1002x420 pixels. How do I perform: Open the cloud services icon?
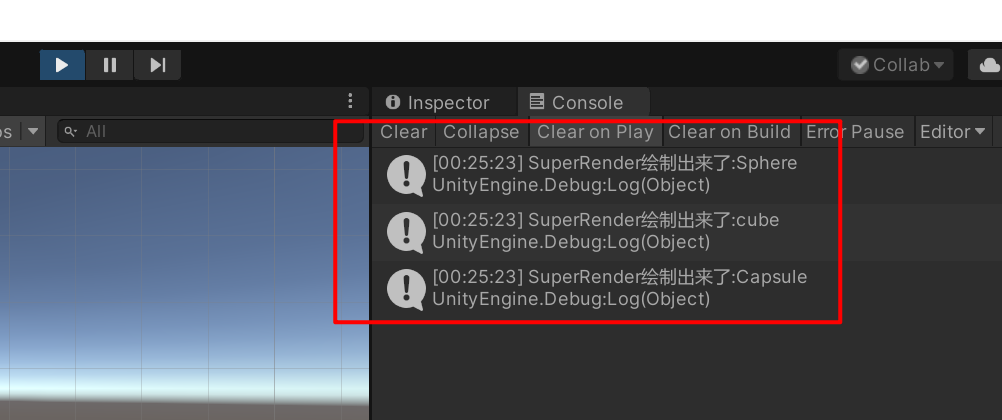tap(989, 65)
